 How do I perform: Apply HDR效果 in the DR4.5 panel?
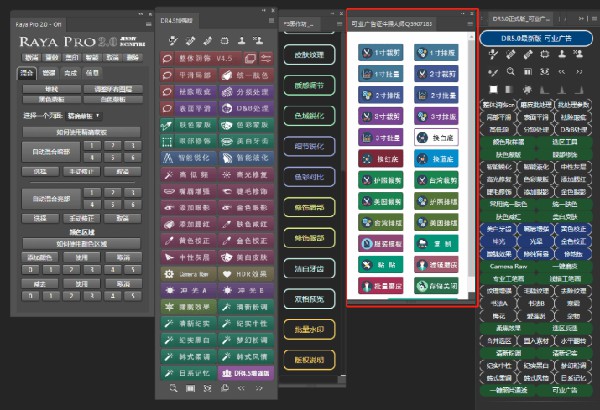click(246, 274)
